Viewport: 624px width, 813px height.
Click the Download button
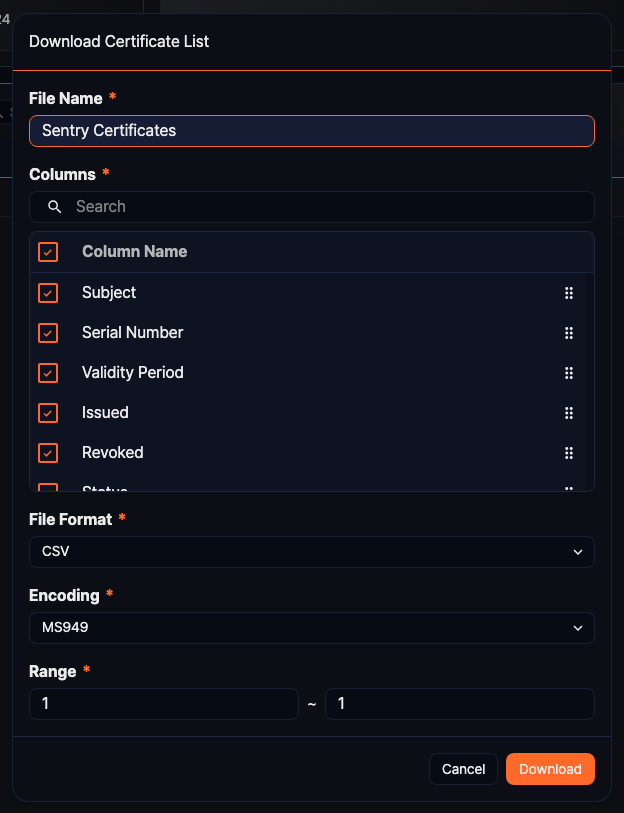pyautogui.click(x=550, y=769)
